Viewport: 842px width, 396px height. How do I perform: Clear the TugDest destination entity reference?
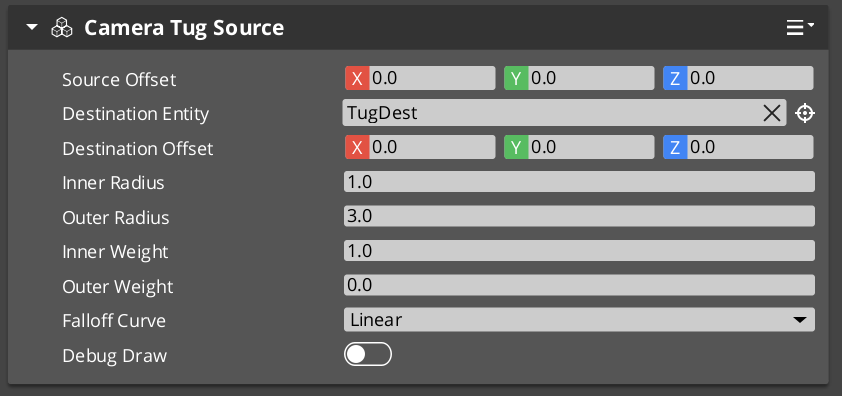point(772,113)
